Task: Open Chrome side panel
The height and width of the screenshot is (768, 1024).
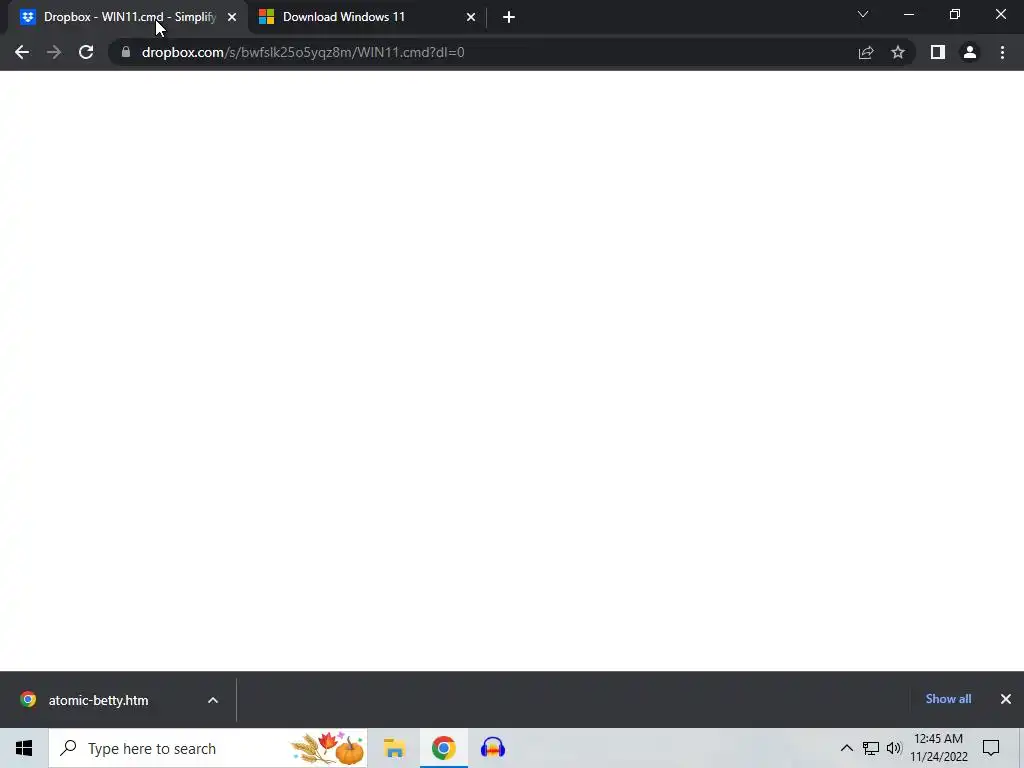Action: 938,52
